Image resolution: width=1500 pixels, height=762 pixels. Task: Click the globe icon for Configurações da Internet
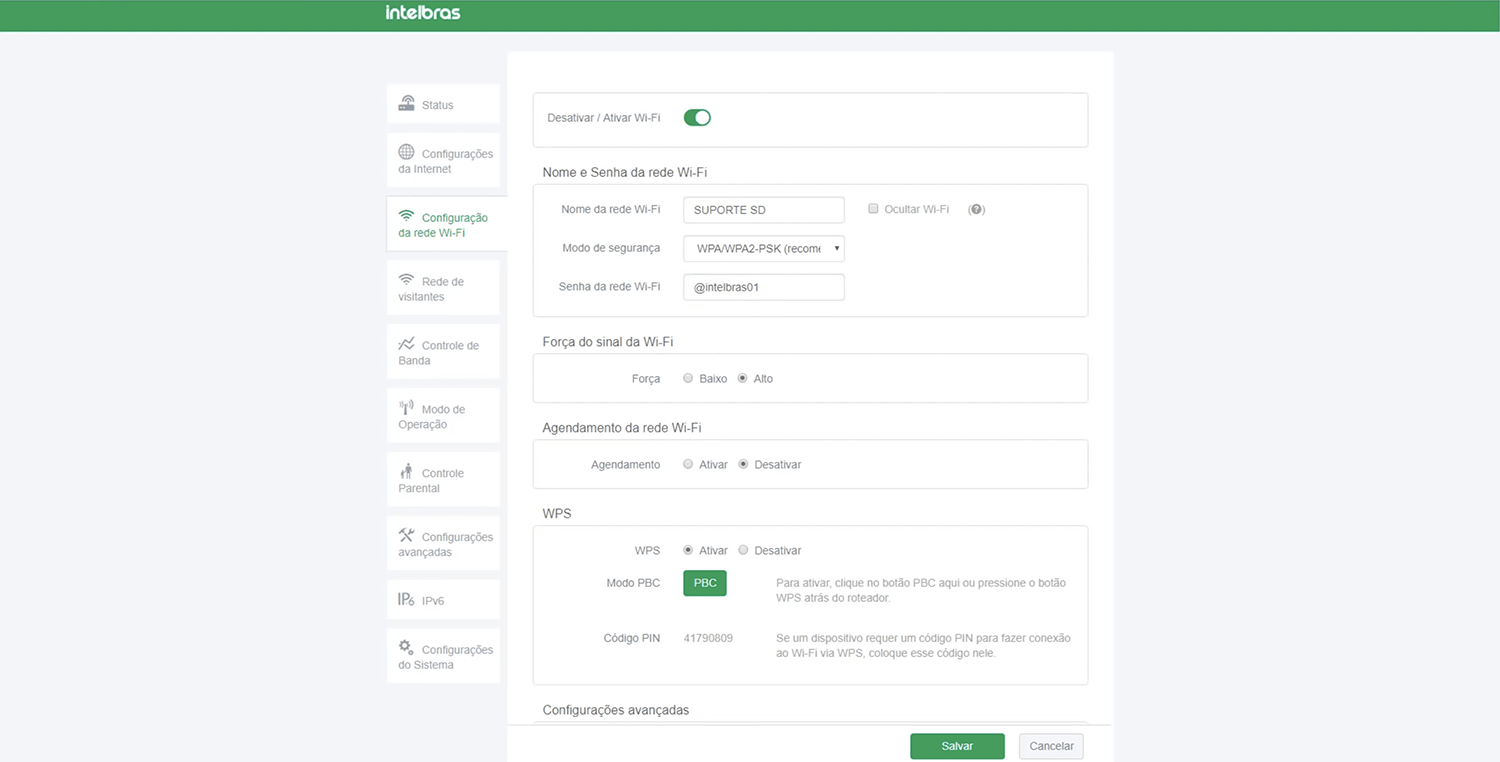[x=406, y=152]
